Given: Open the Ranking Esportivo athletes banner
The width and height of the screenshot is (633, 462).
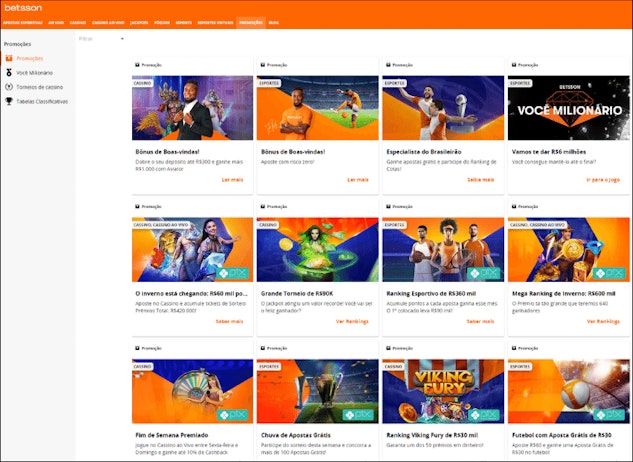Looking at the screenshot, I should (443, 250).
